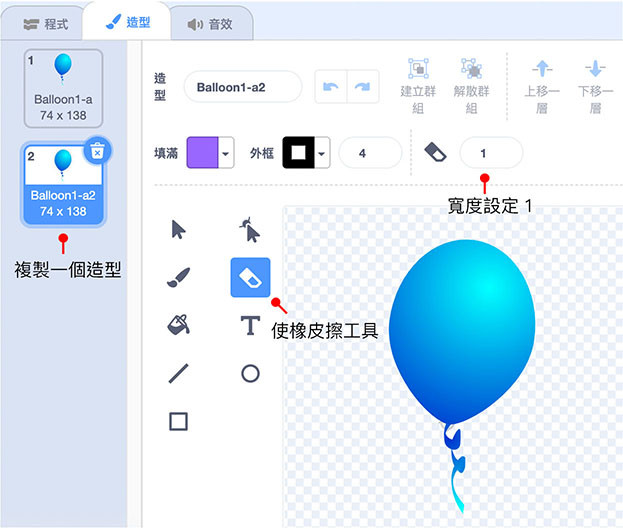Image resolution: width=623 pixels, height=529 pixels.
Task: Click the eraser icon beside width field
Action: [x=435, y=153]
